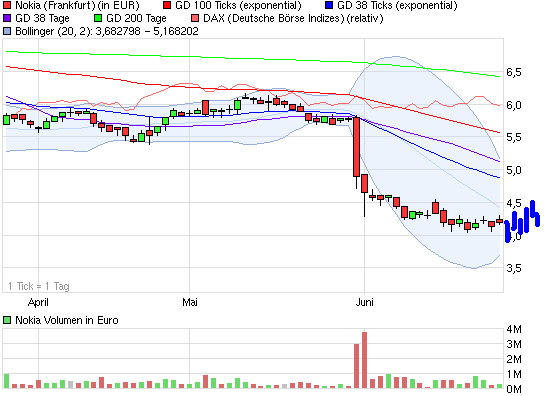
Task: Click the 'Nokia (Frankfurt) (in EUR)' legend text
Action: (77, 6)
